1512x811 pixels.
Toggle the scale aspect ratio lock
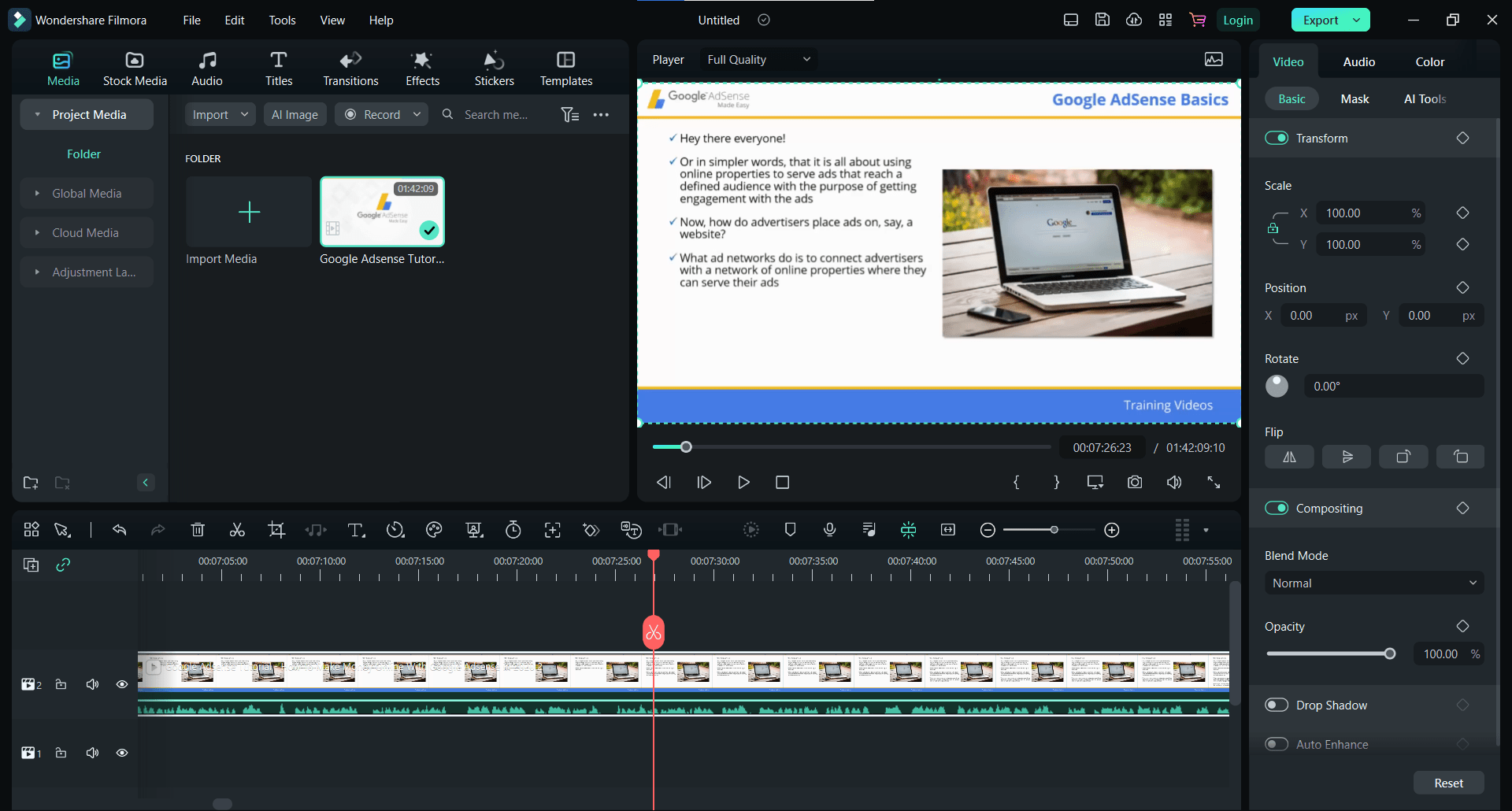(x=1273, y=228)
